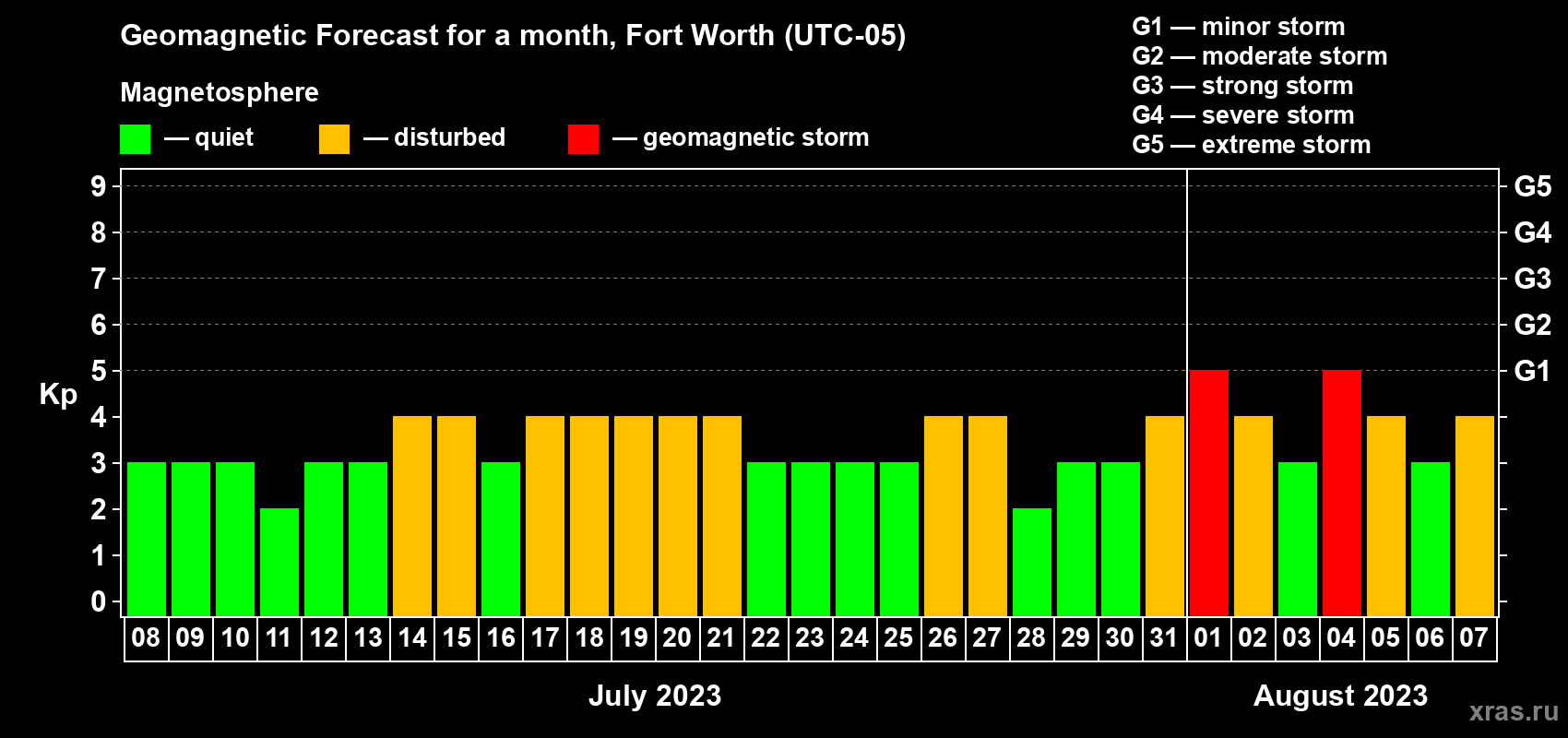Viewport: 1568px width, 738px height.
Task: Click the 'August 2023' month label
Action: click(x=1340, y=696)
